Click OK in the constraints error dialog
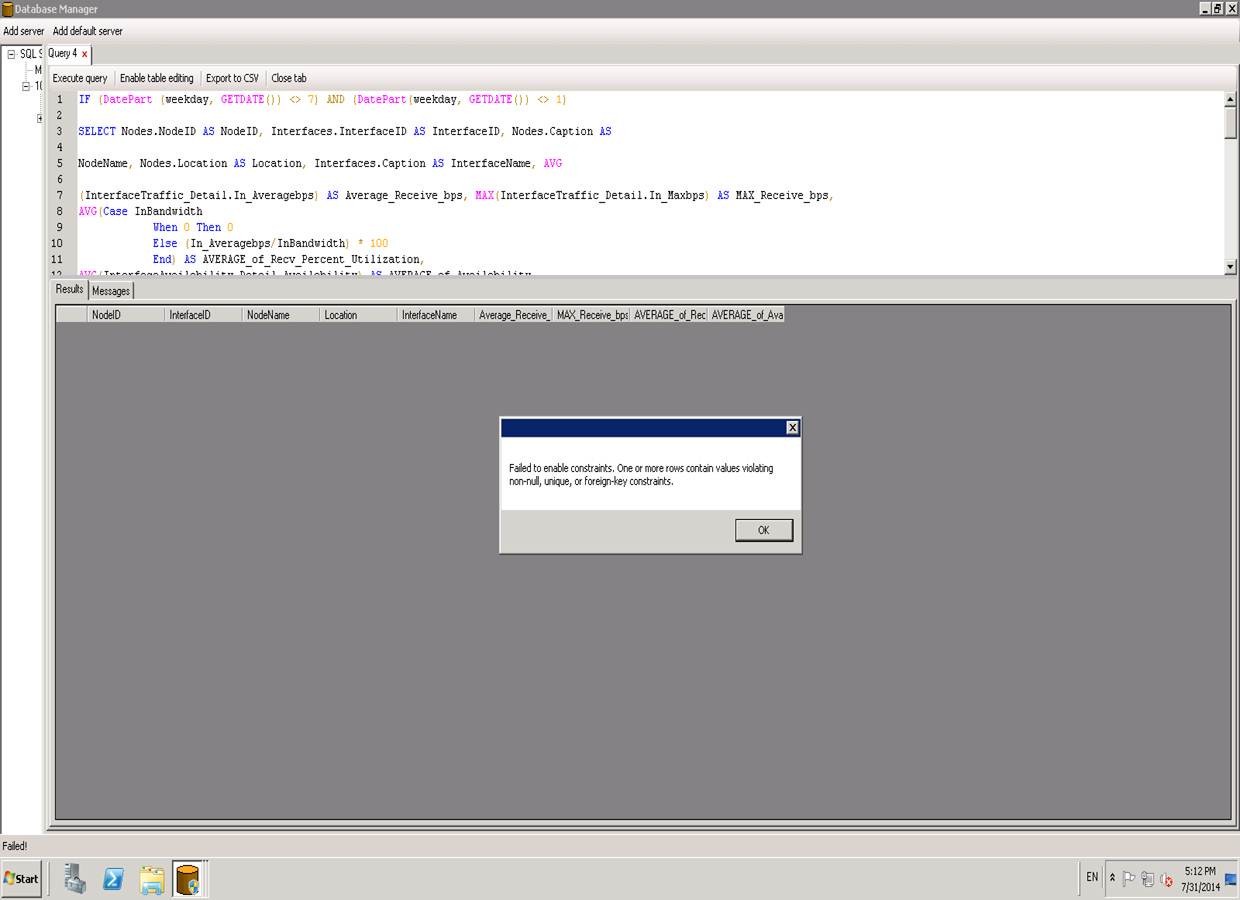The image size is (1240, 900). click(763, 530)
